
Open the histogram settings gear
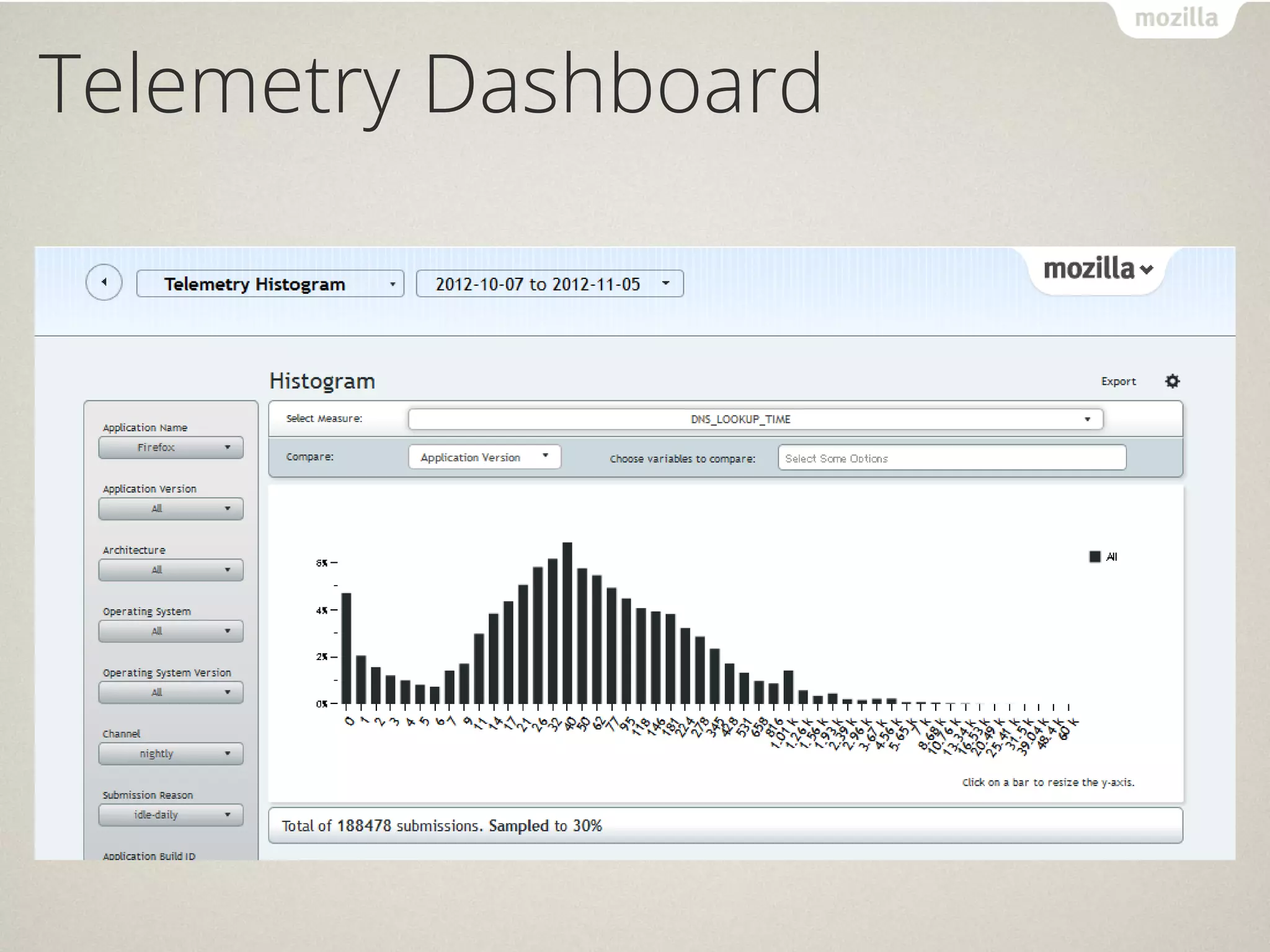[x=1172, y=381]
